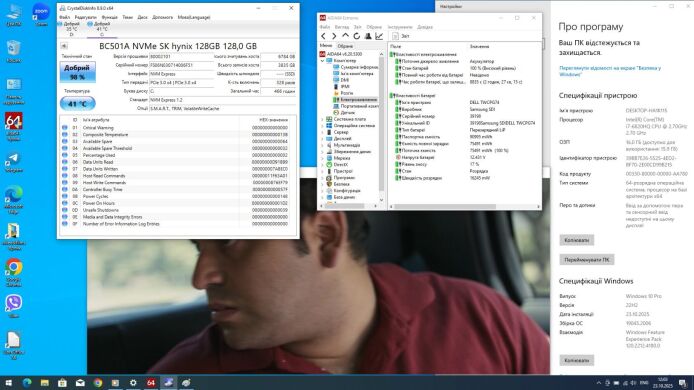Image resolution: width=694 pixels, height=390 pixels.
Task: Open Settings gear icon in taskbar
Action: [x=133, y=382]
